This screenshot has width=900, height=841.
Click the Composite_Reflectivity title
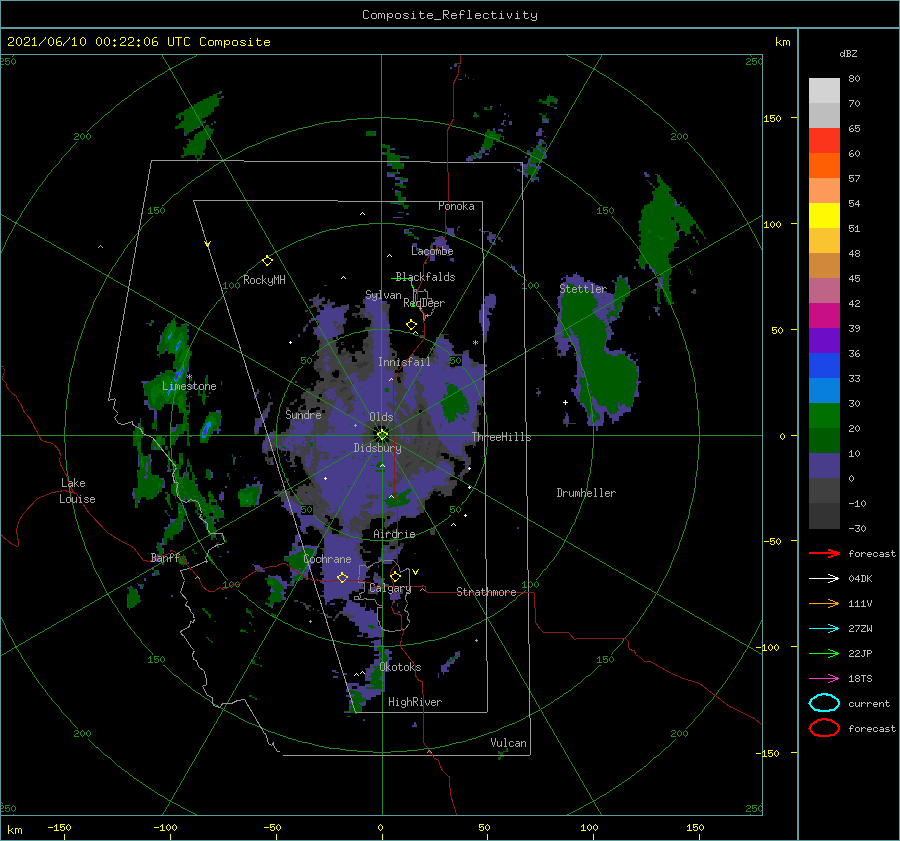tap(449, 15)
